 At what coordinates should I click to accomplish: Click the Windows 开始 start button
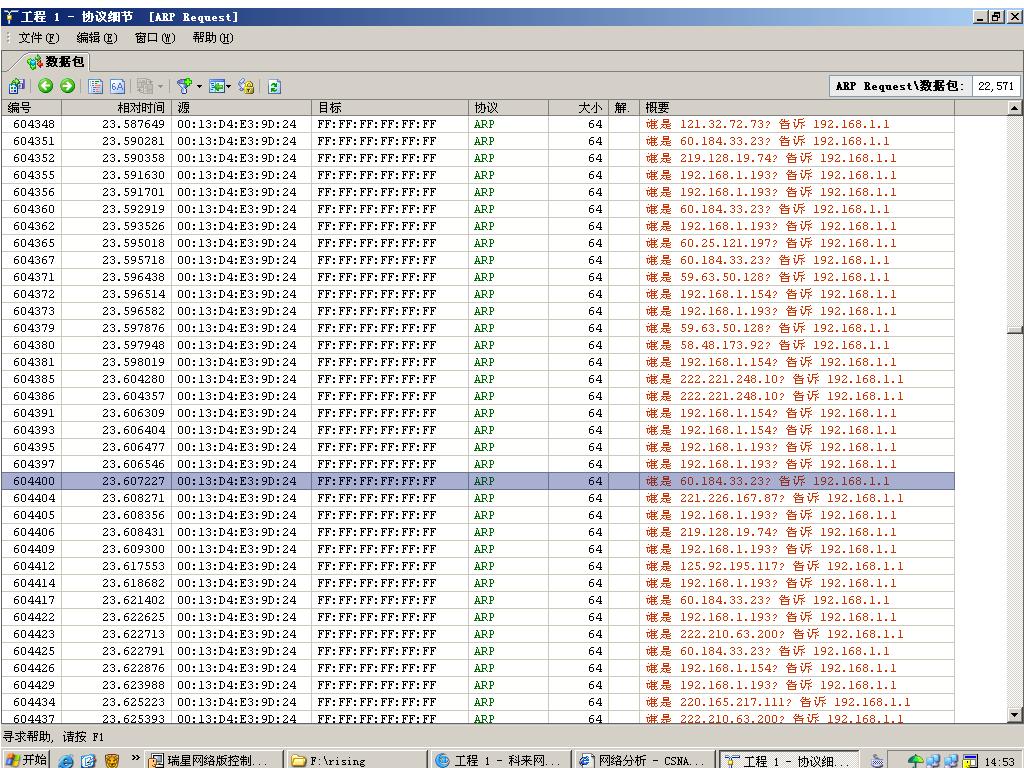tap(26, 760)
